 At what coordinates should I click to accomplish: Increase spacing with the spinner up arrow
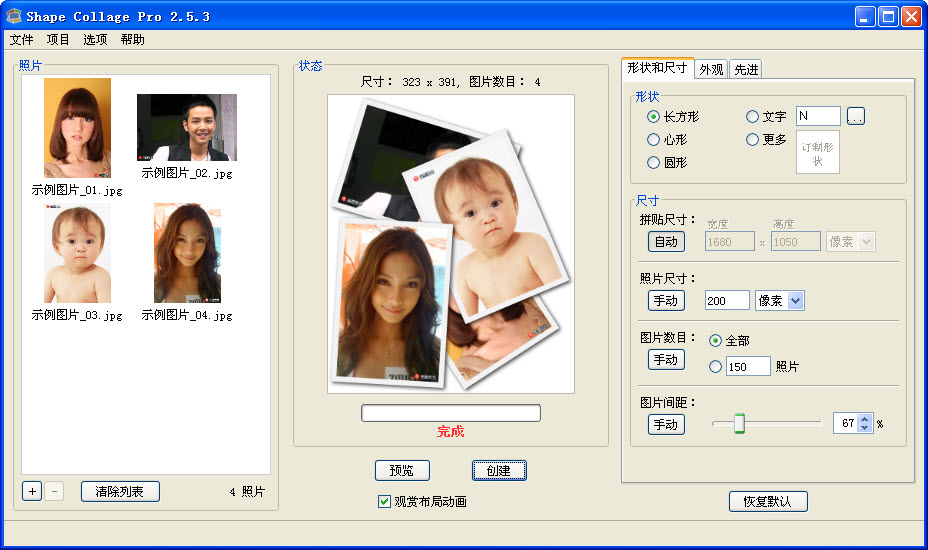865,419
